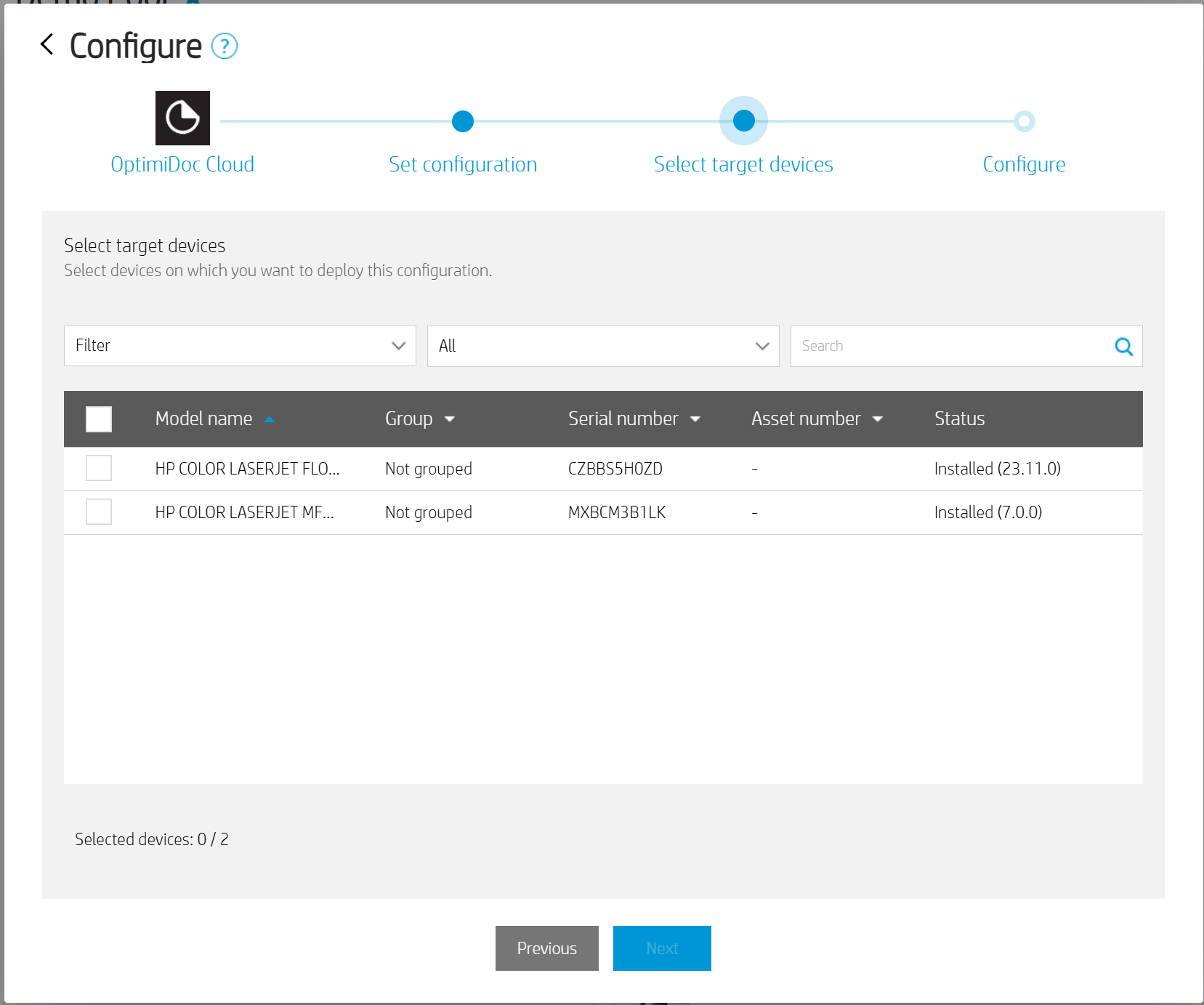The width and height of the screenshot is (1204, 1005).
Task: Select the HP Color LaserJet MF device checkbox
Action: click(99, 512)
